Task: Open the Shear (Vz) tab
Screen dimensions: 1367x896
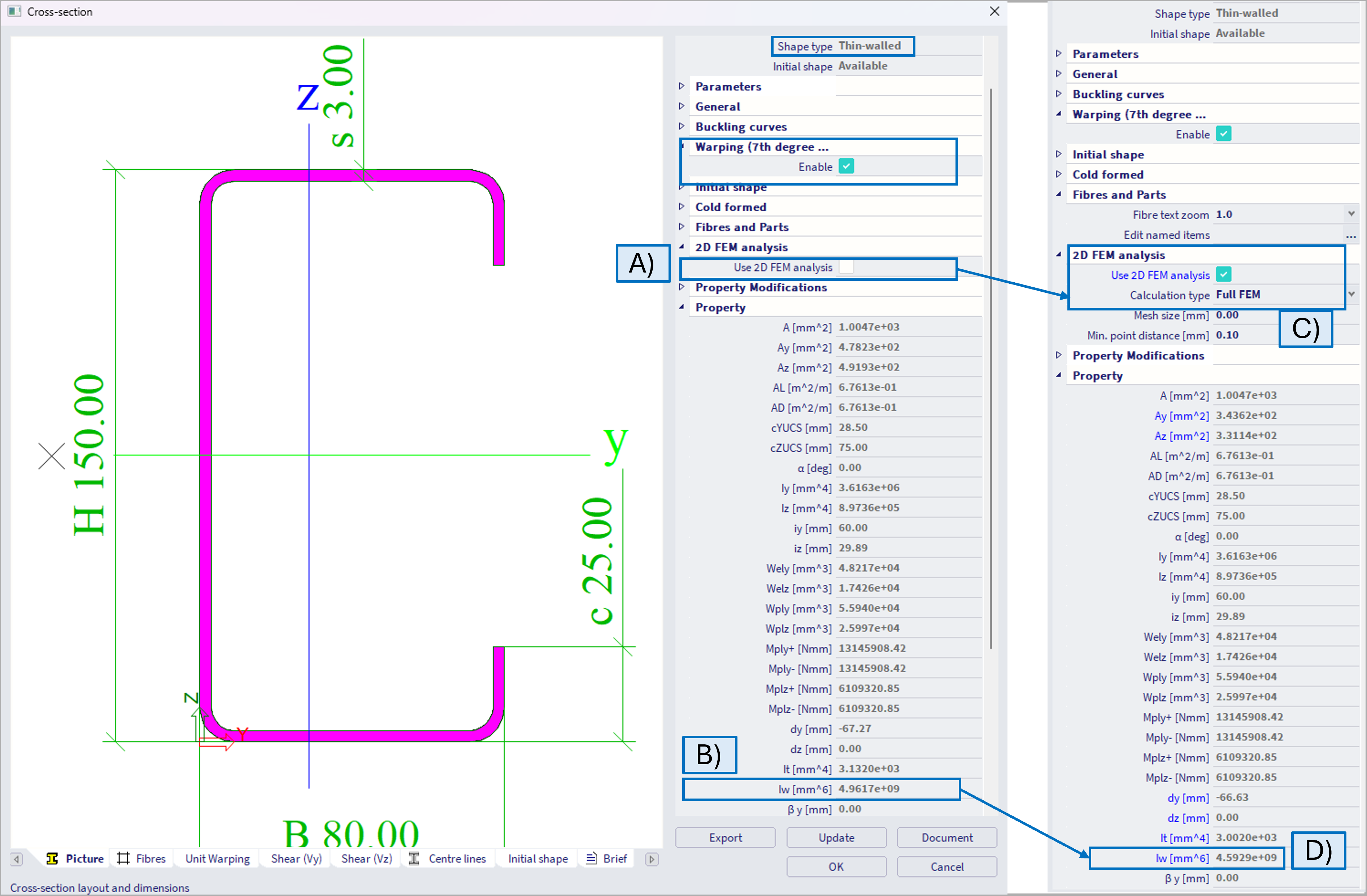Action: (366, 859)
